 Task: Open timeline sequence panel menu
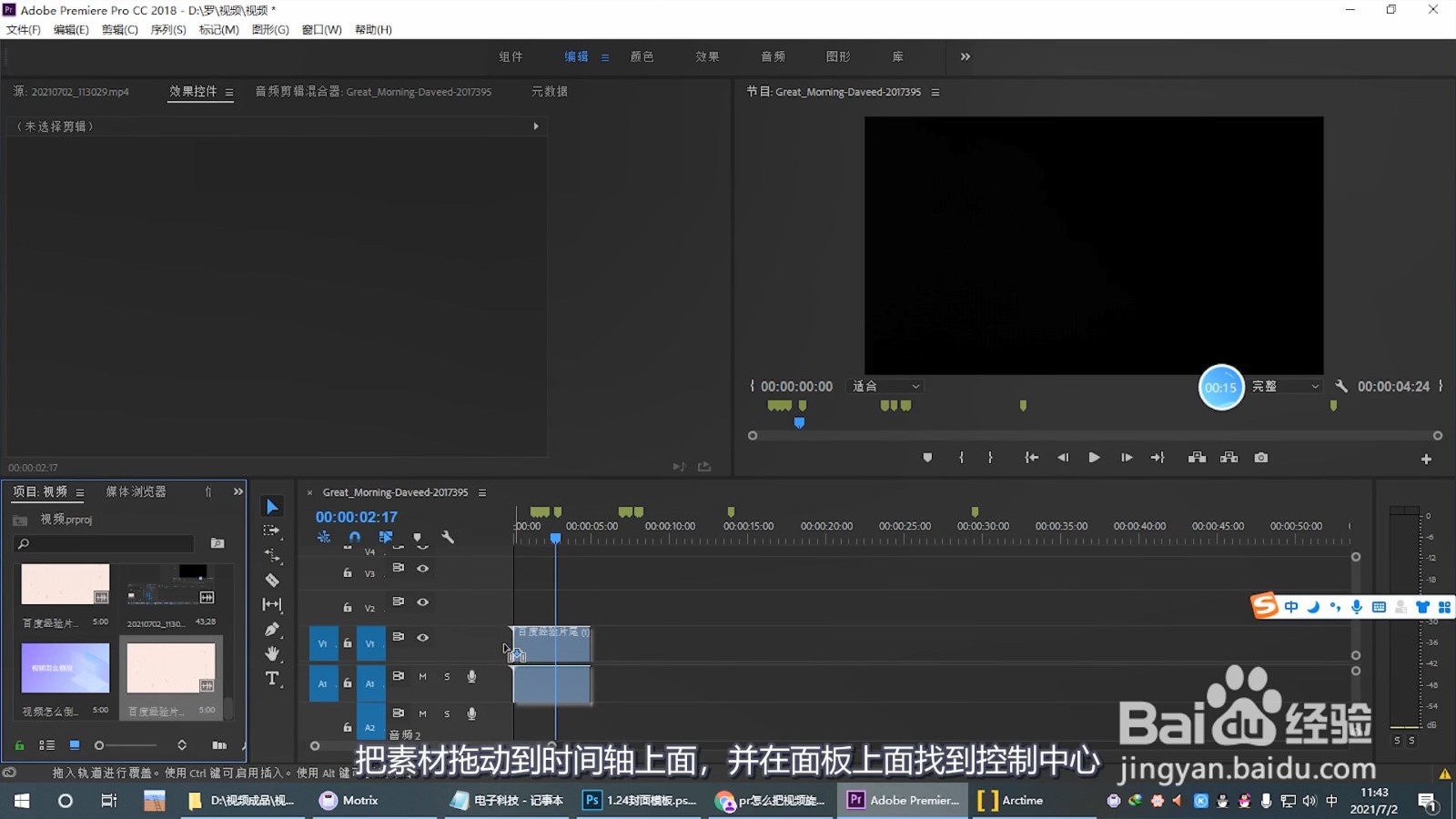point(482,492)
